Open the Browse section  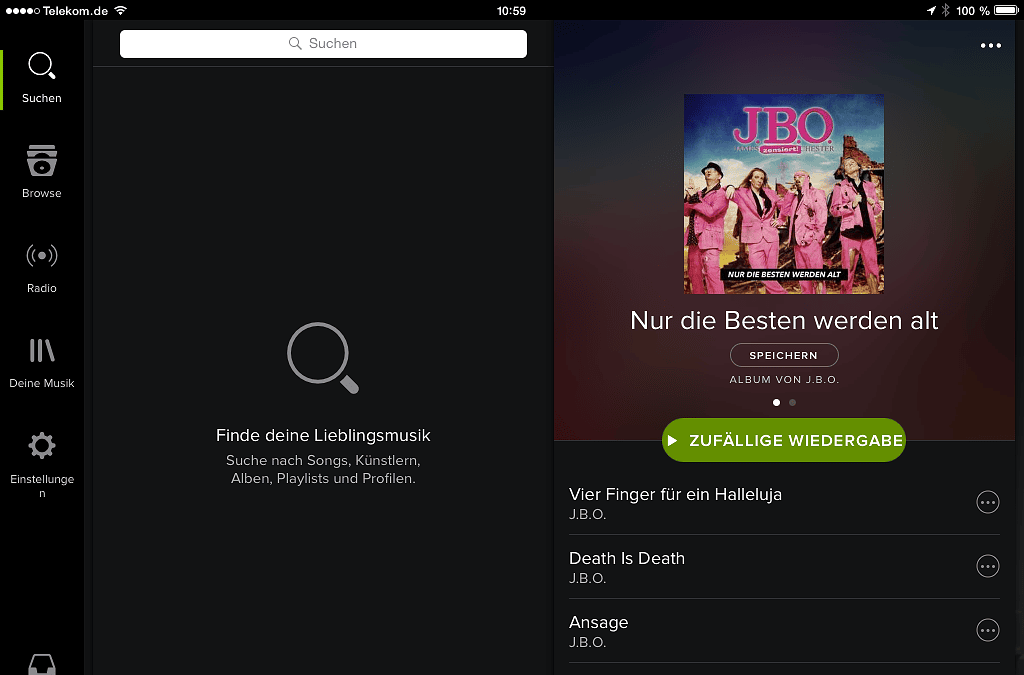pos(42,172)
